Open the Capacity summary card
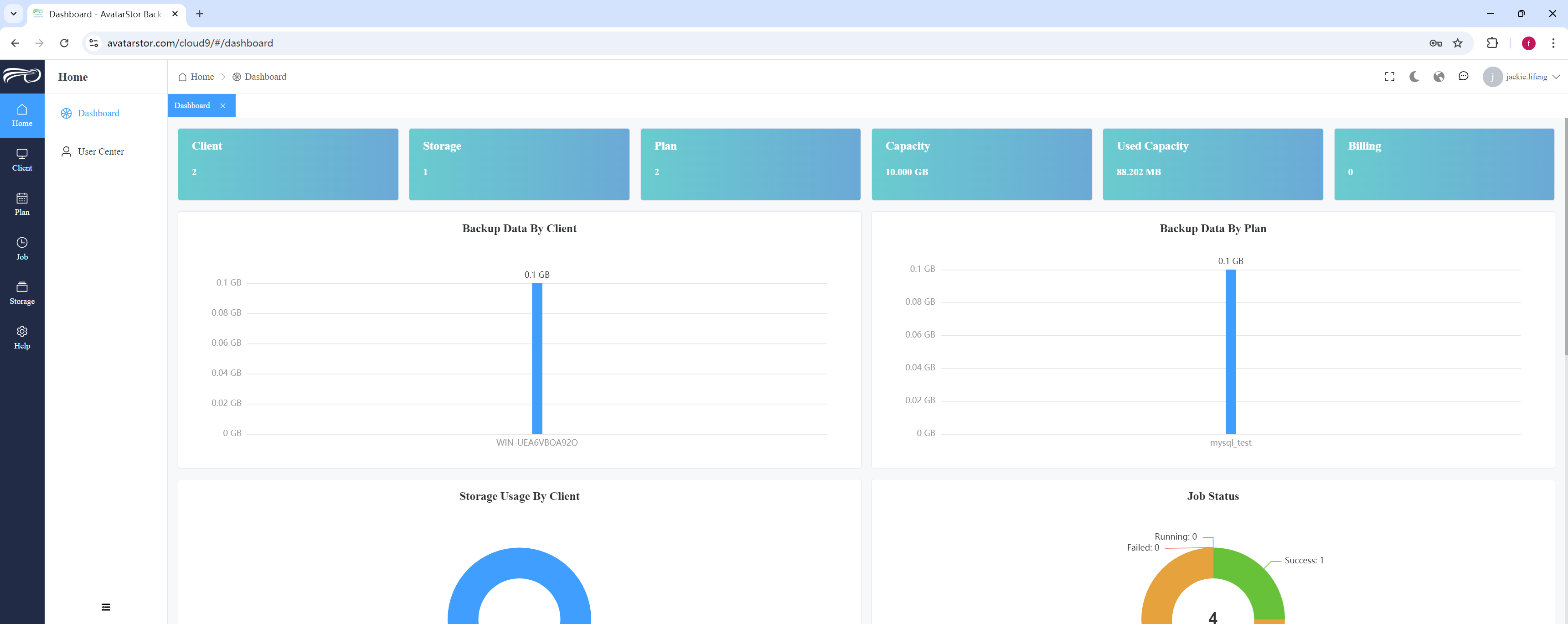 pos(982,164)
